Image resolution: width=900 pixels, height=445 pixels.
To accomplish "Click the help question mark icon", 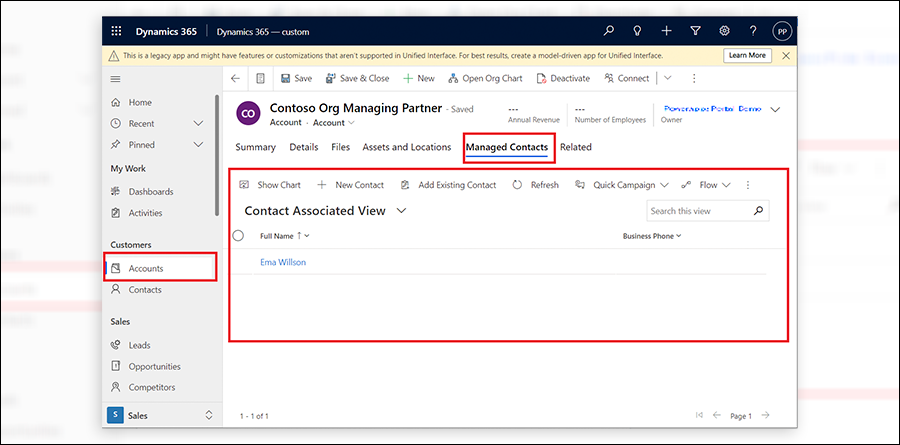I will (753, 32).
